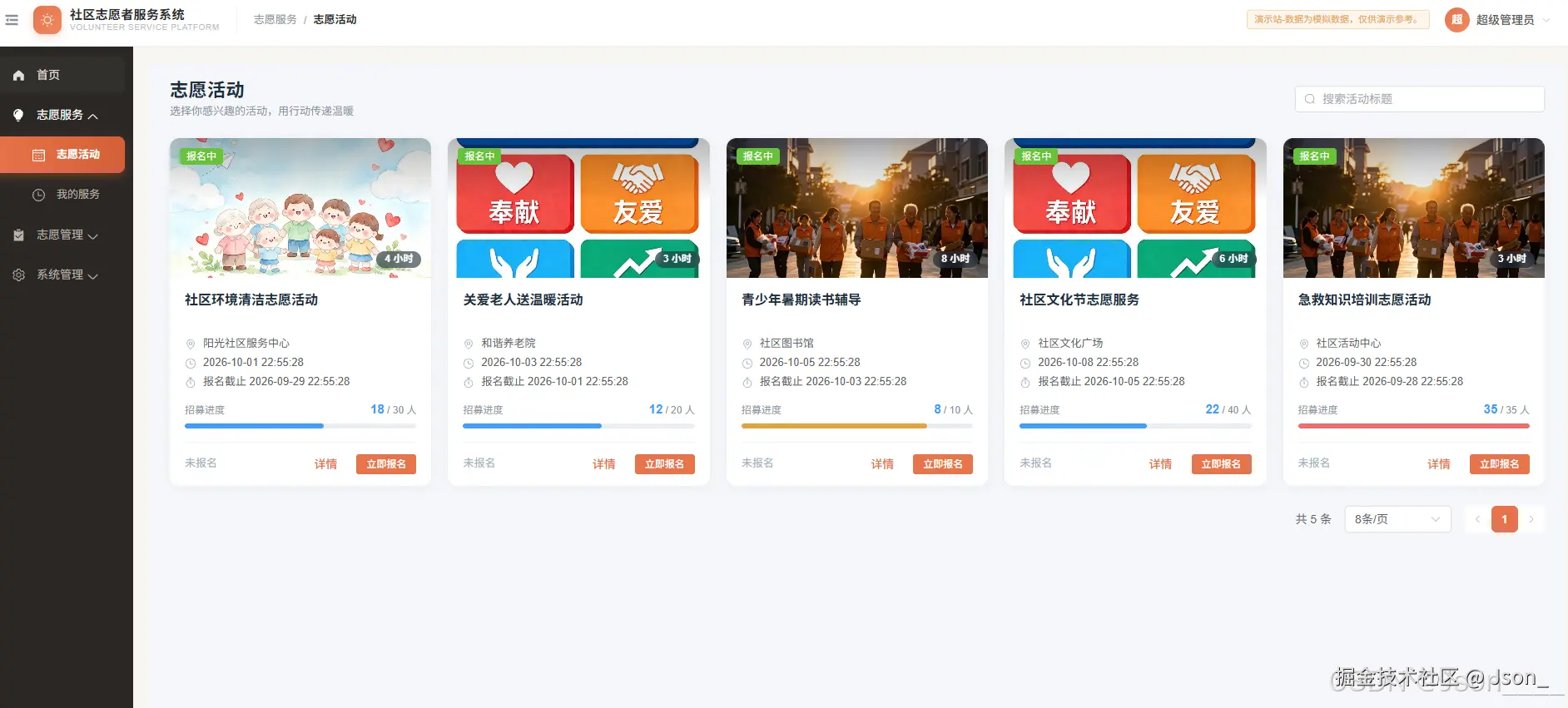
Task: Go to next page arrow in pagination
Action: point(1531,519)
